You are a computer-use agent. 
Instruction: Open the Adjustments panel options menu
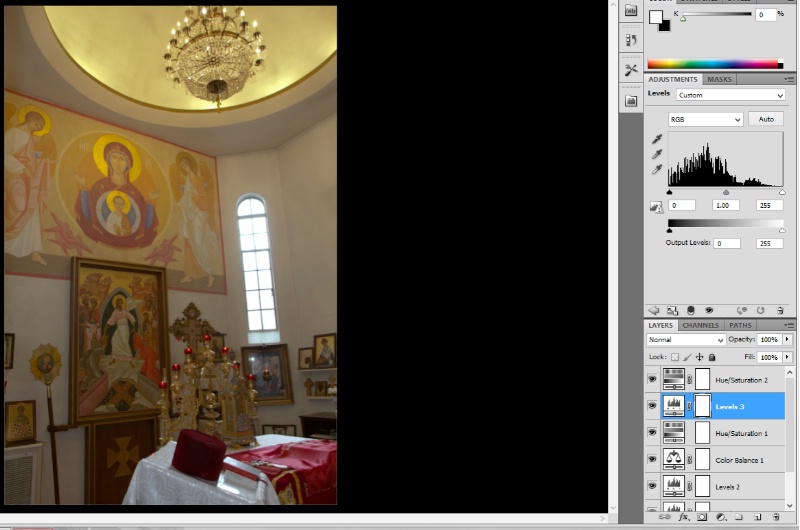[x=789, y=80]
